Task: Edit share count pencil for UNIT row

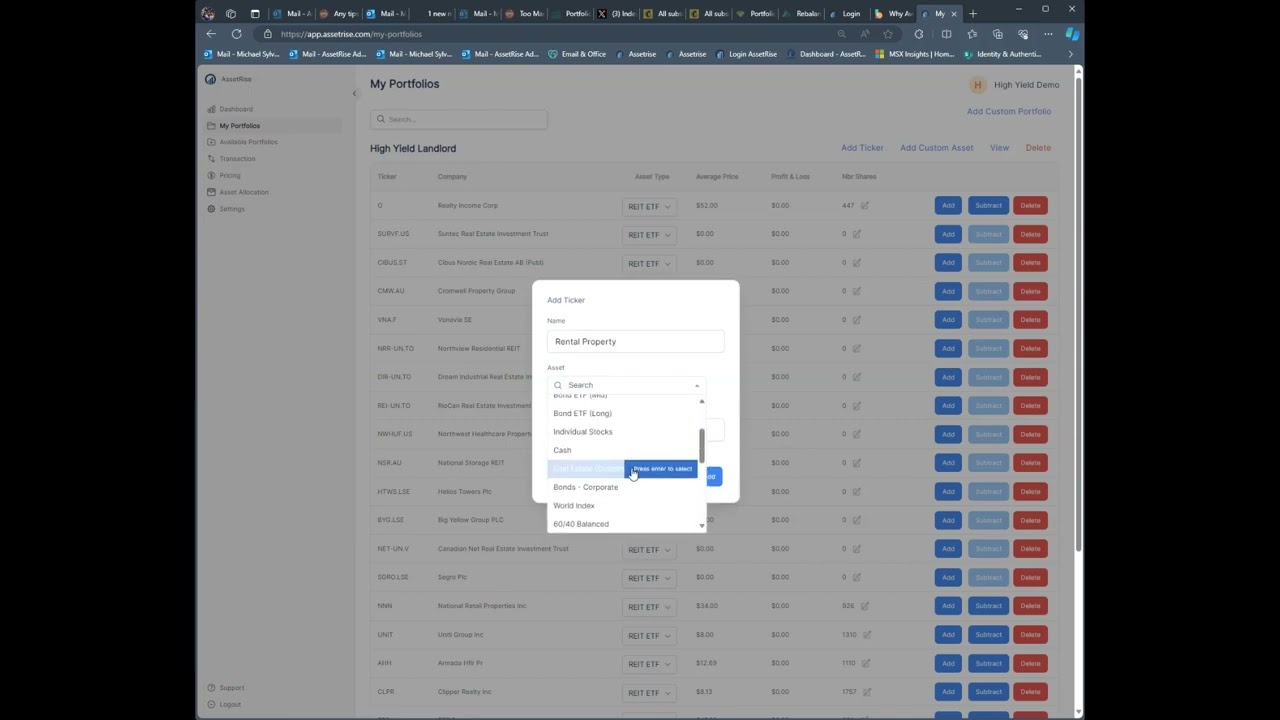Action: point(866,635)
